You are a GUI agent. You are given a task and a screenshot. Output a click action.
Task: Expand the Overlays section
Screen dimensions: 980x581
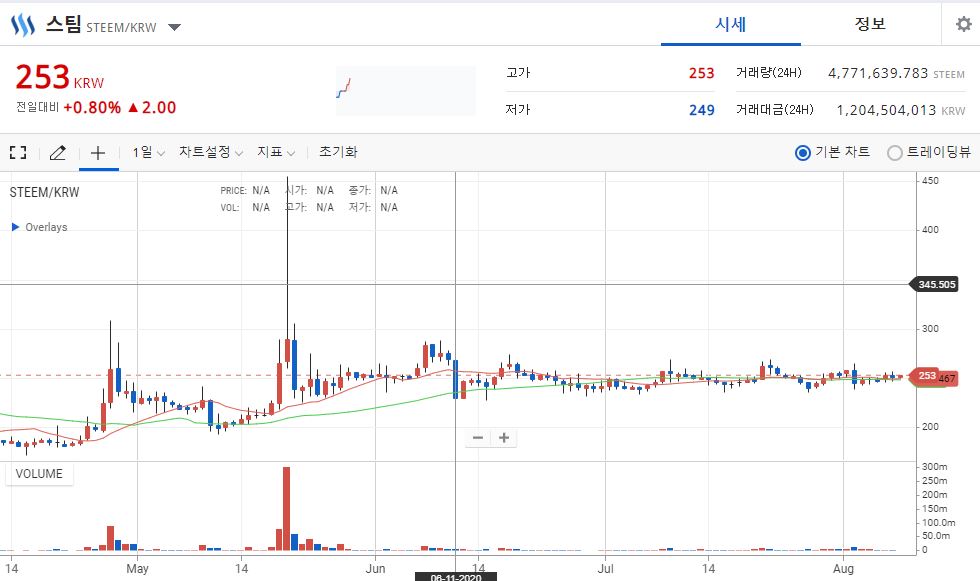(39, 227)
